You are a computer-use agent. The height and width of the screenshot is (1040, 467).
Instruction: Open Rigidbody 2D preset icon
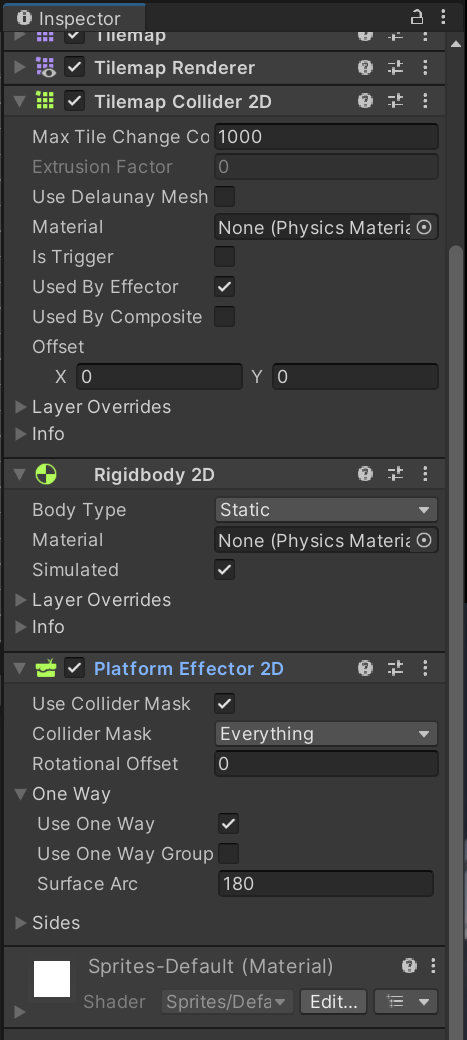[395, 474]
